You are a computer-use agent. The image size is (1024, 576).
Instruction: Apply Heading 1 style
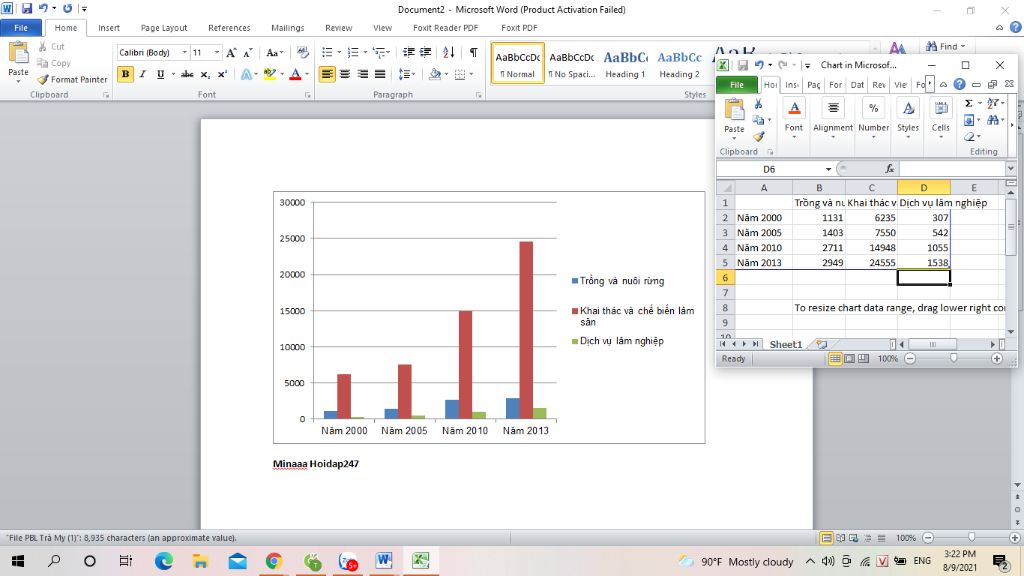[625, 63]
